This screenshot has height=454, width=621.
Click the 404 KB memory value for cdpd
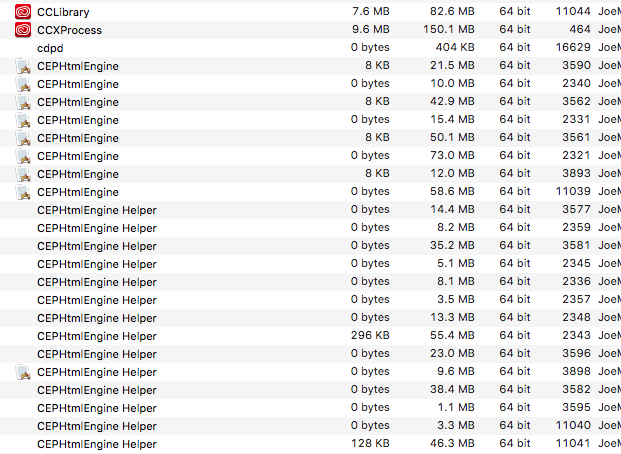pyautogui.click(x=455, y=48)
